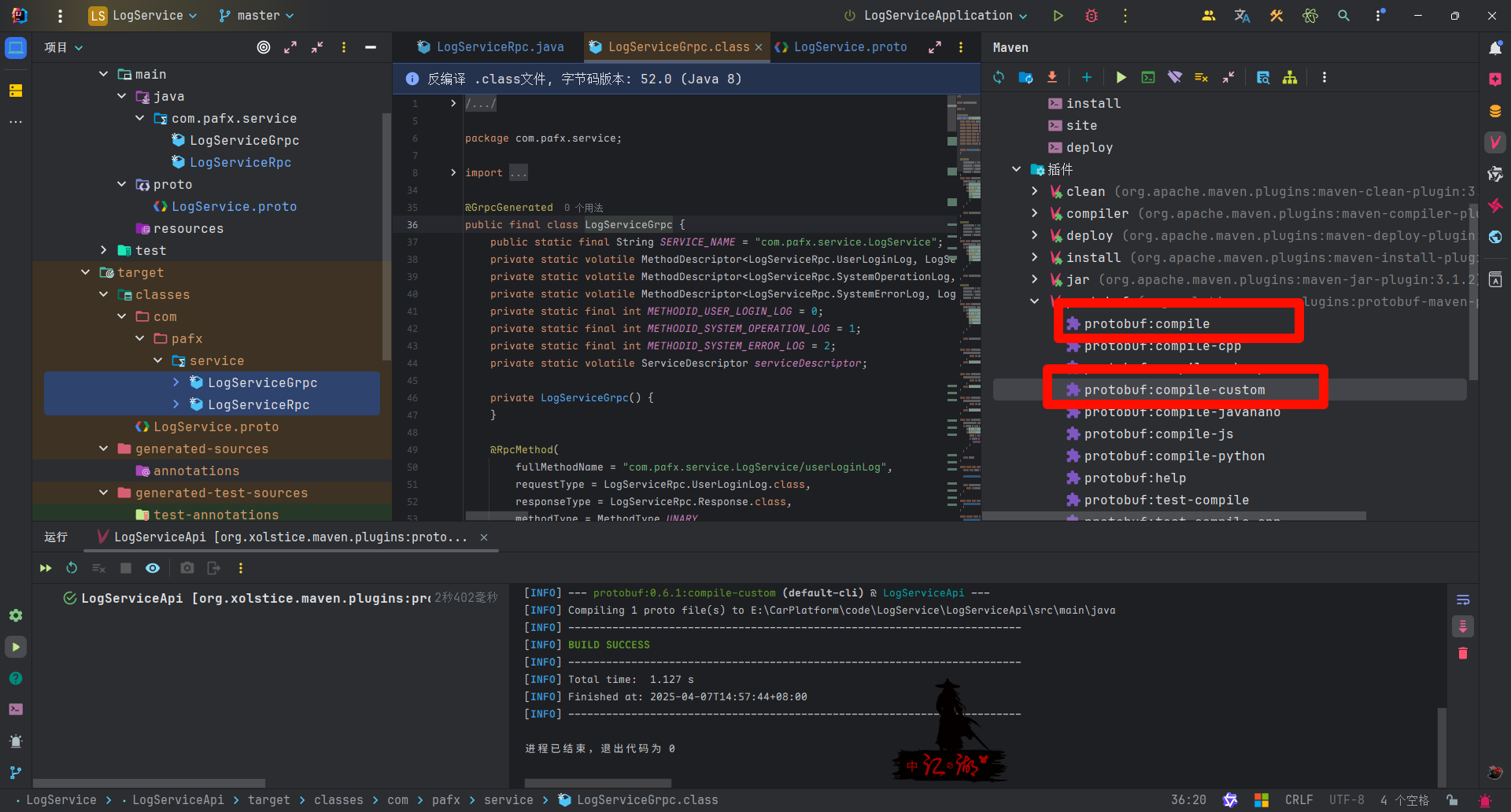Toggle Maven offline mode
The width and height of the screenshot is (1511, 812).
[1175, 77]
